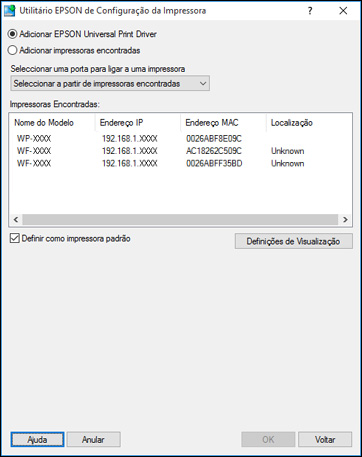Viewport: 362px width, 457px height.
Task: Click the question mark help button
Action: (310, 11)
